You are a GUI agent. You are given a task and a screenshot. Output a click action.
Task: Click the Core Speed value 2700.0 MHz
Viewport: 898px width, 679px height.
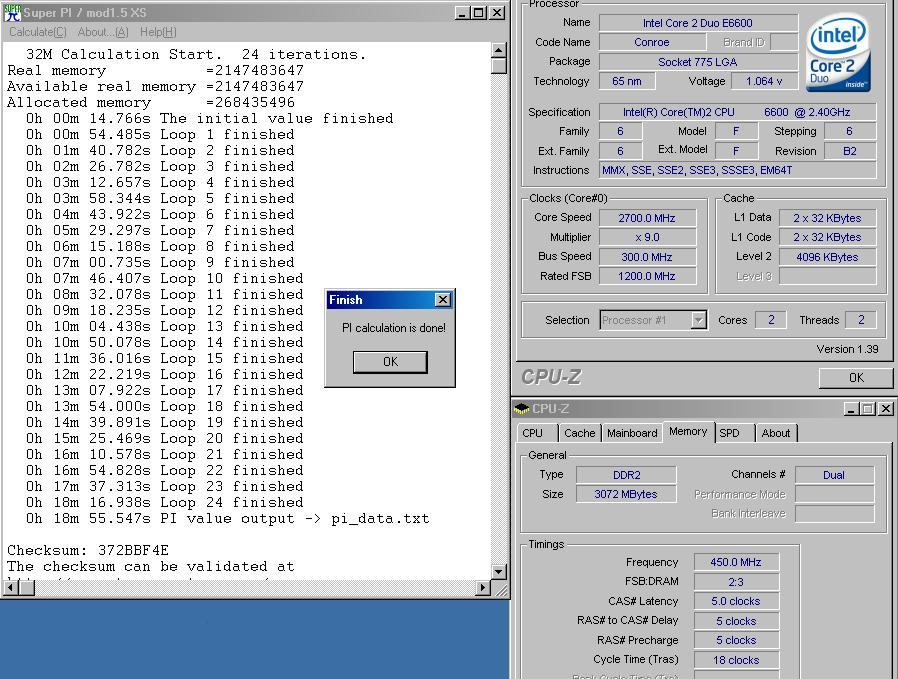[x=647, y=218]
